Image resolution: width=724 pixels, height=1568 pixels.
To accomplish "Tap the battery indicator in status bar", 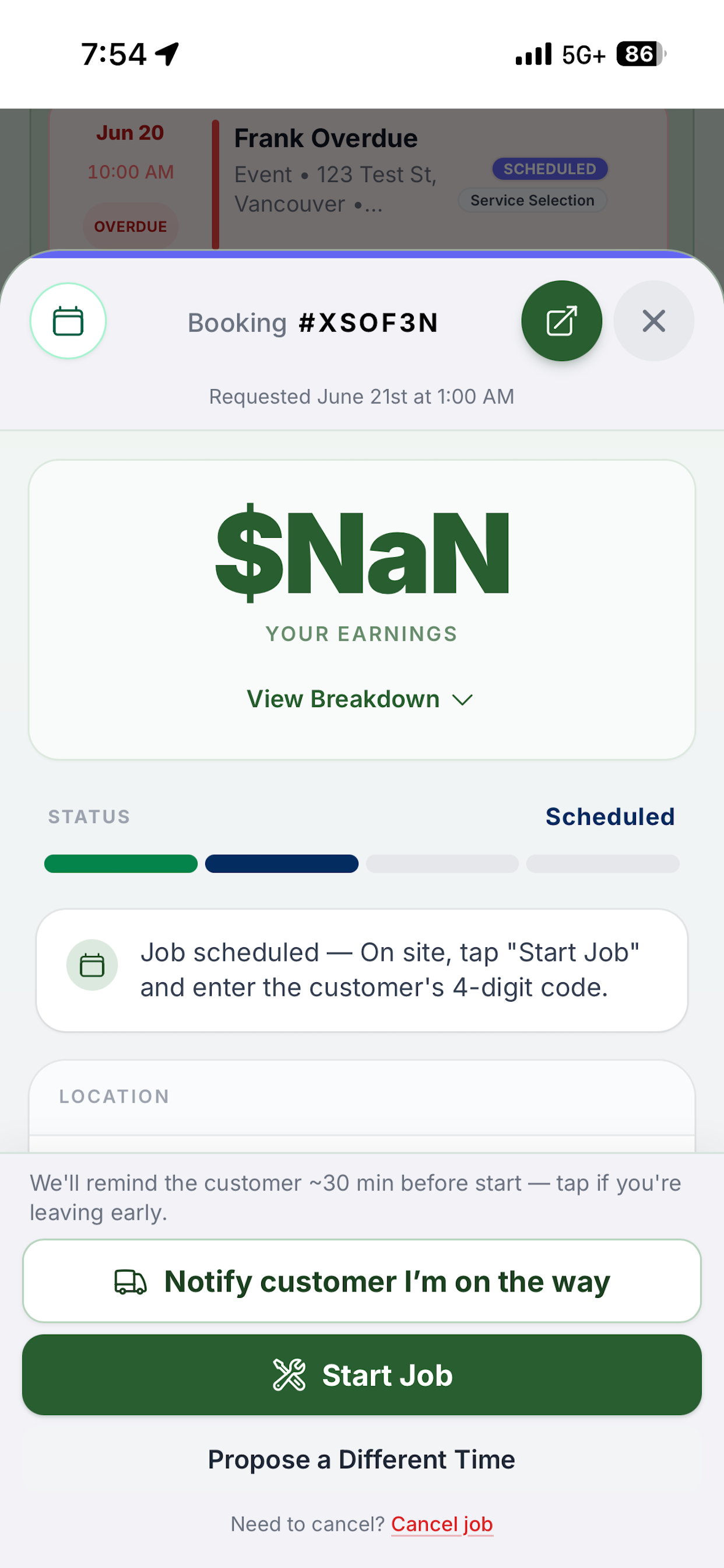I will click(x=641, y=54).
